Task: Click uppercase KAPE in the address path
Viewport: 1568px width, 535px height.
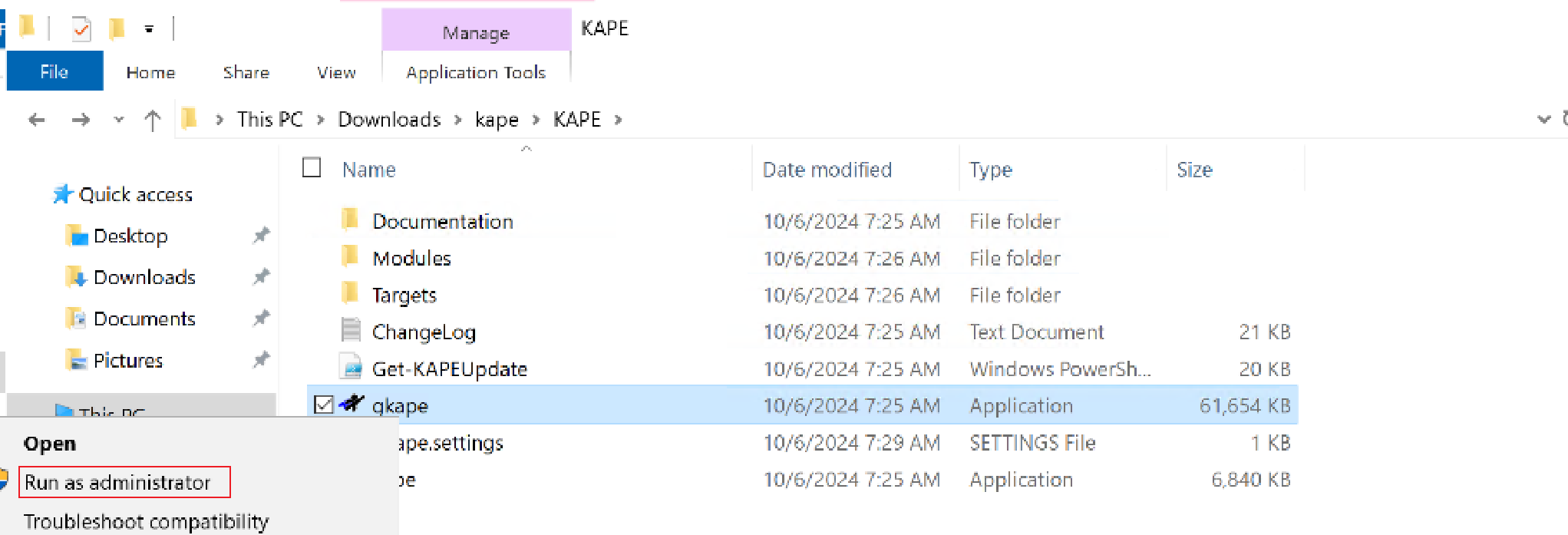Action: click(577, 120)
